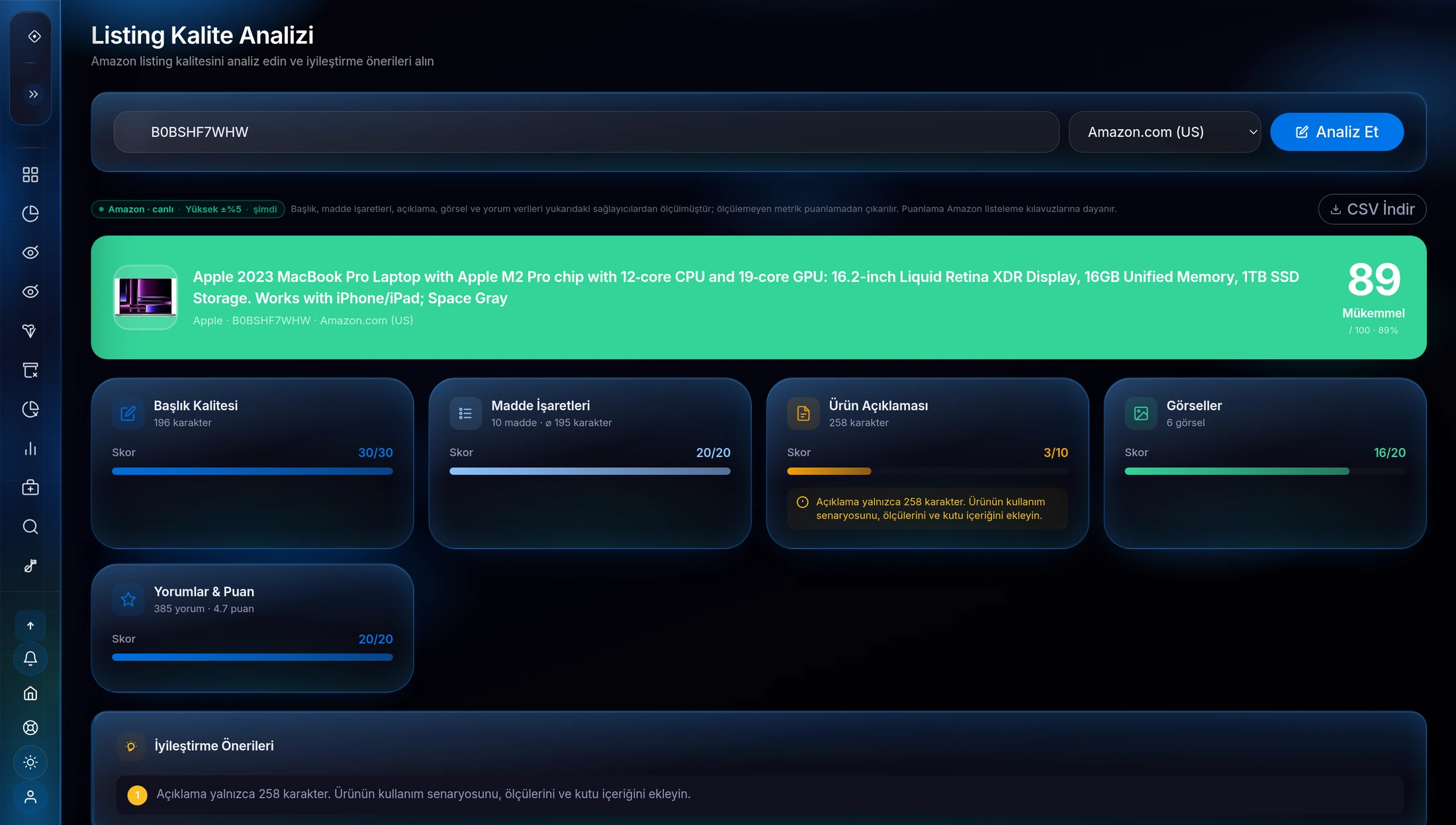Click the app logo at the sidebar top
The height and width of the screenshot is (825, 1456).
pos(34,36)
